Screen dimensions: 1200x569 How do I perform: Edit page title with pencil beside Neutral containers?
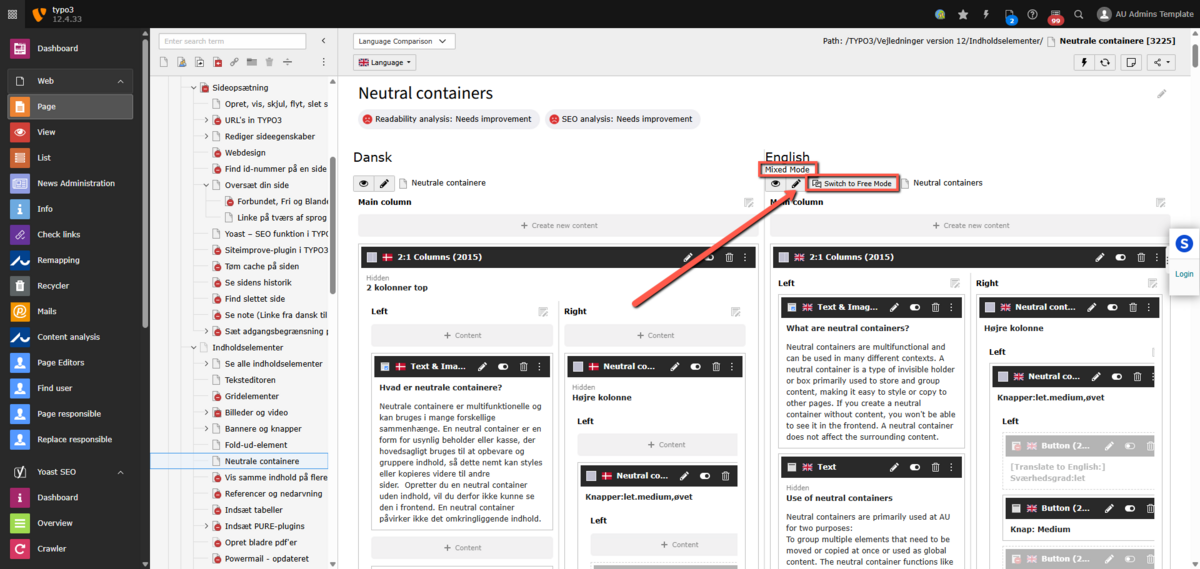pyautogui.click(x=1161, y=93)
